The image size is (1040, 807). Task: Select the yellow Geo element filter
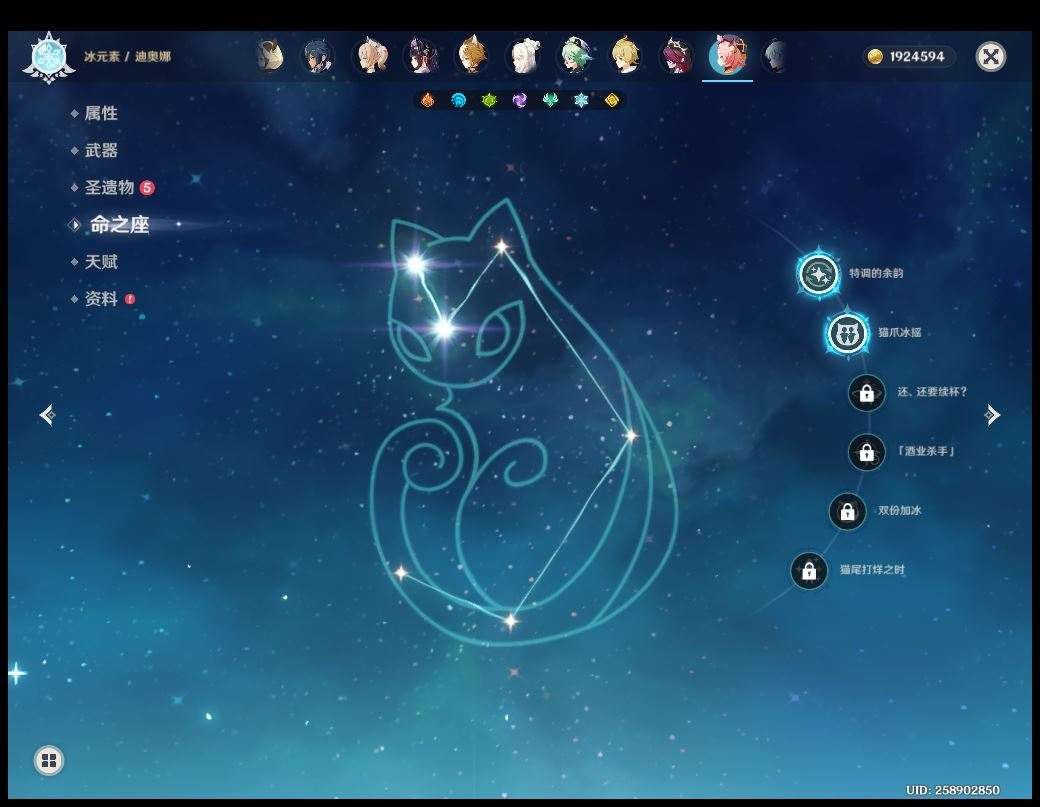point(612,100)
